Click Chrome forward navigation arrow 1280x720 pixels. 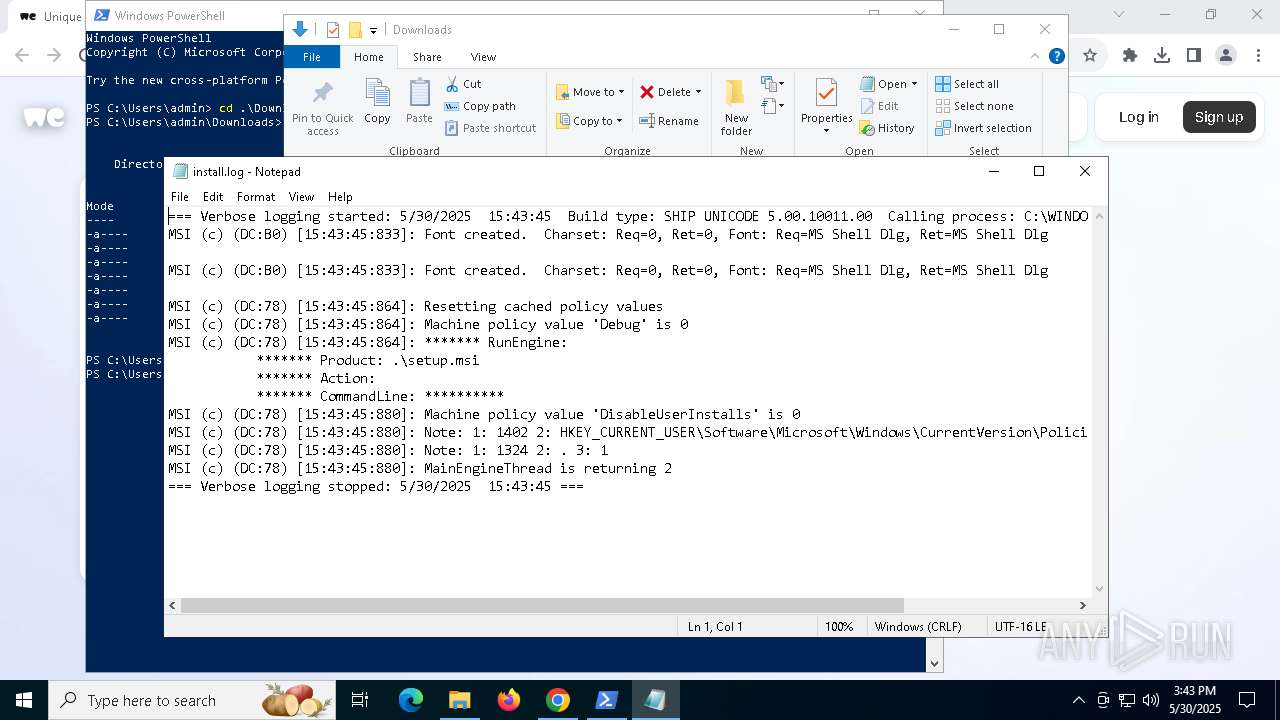54,56
